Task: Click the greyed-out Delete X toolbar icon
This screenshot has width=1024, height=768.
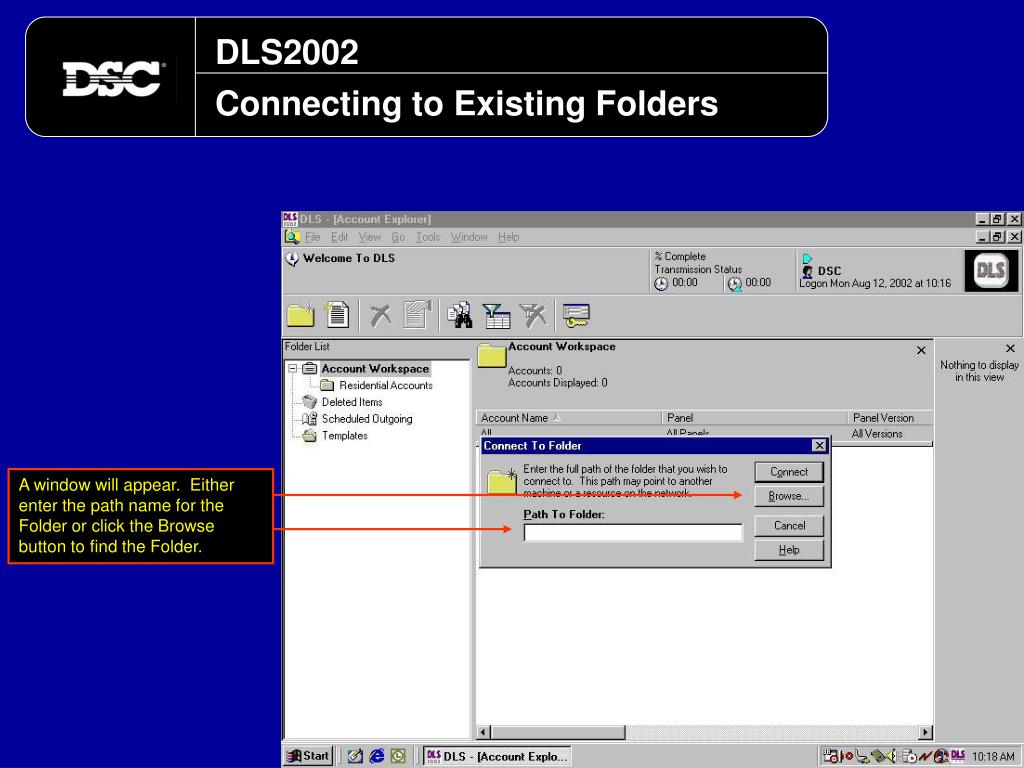Action: 381,315
